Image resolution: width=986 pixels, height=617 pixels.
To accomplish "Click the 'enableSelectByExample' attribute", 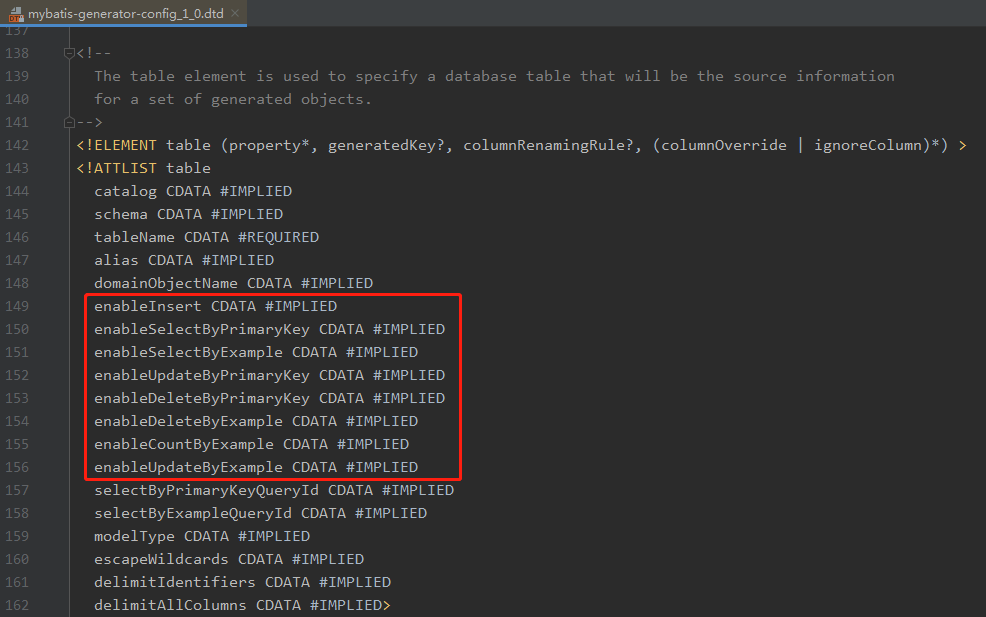I will click(189, 352).
